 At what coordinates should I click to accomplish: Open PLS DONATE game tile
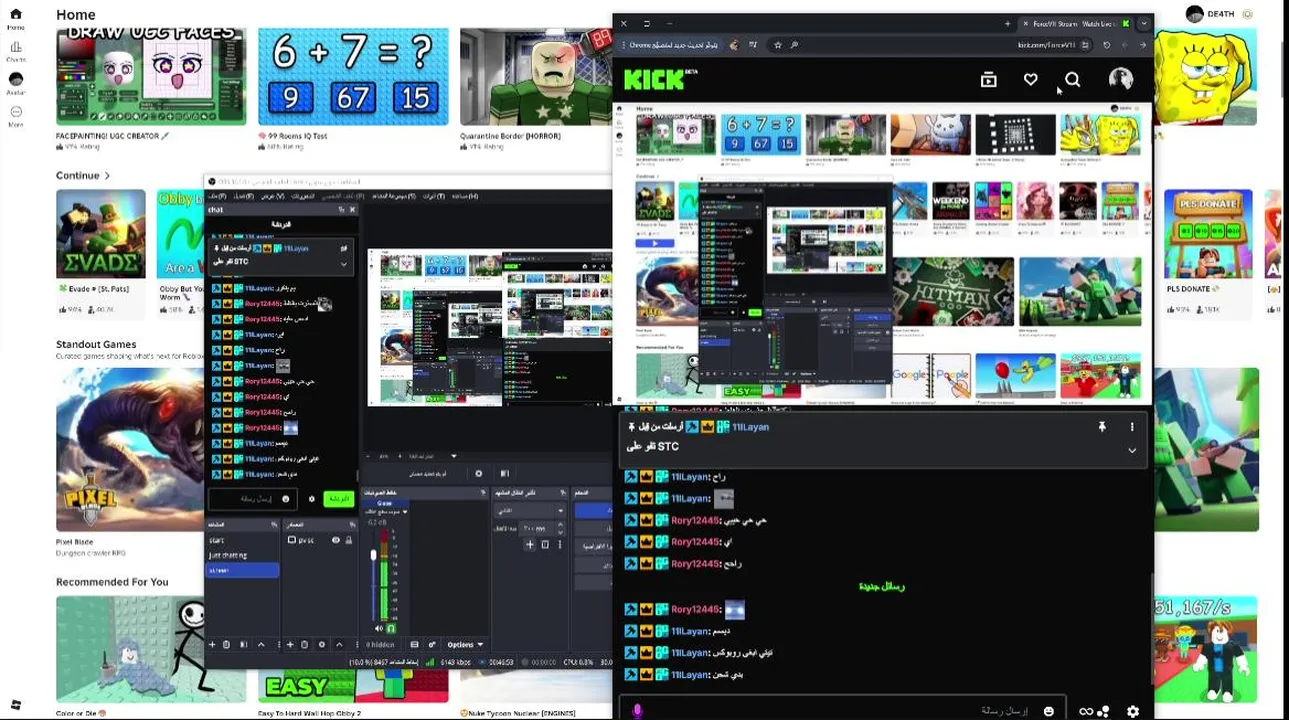click(1208, 252)
